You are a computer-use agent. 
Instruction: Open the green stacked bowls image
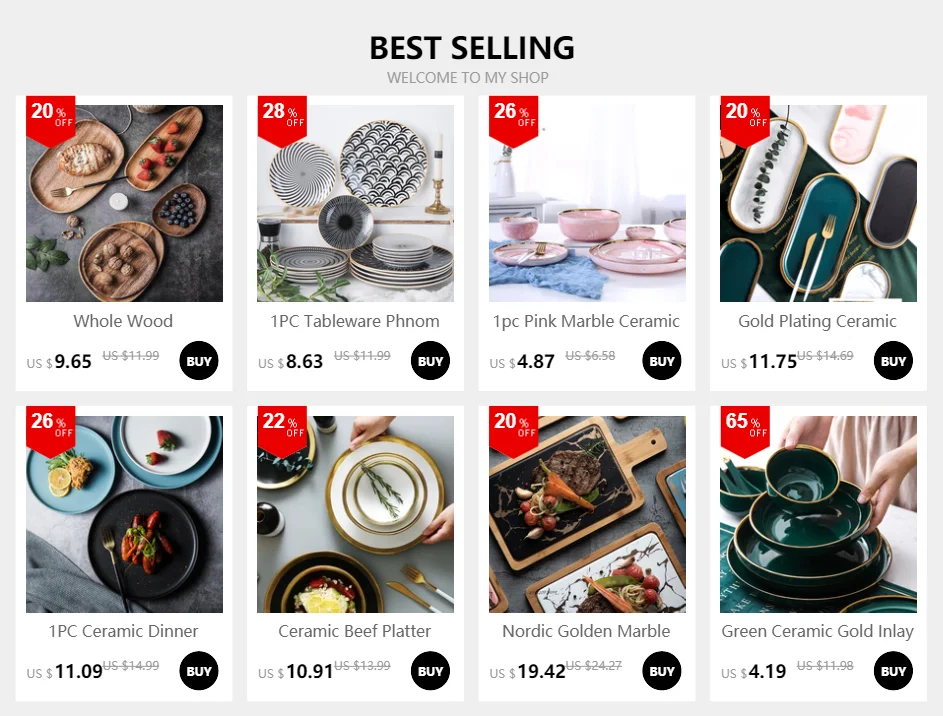pos(819,514)
